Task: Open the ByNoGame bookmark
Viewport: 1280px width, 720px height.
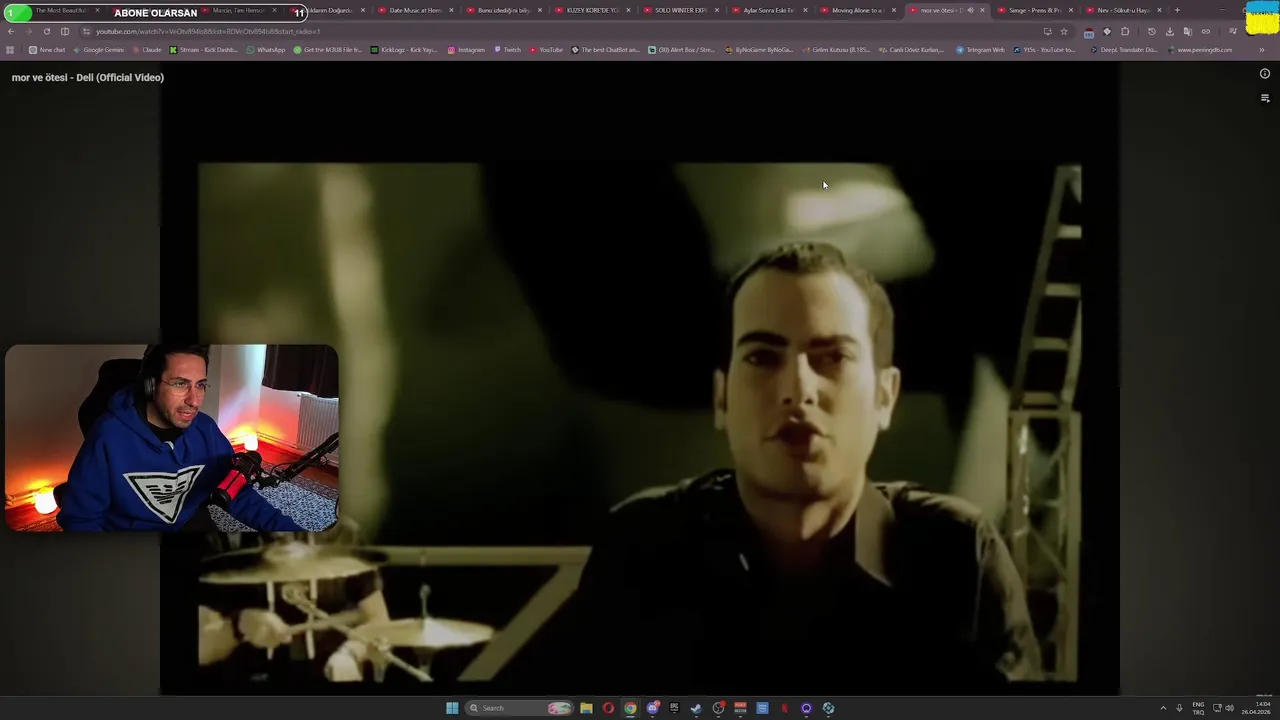Action: pos(759,50)
